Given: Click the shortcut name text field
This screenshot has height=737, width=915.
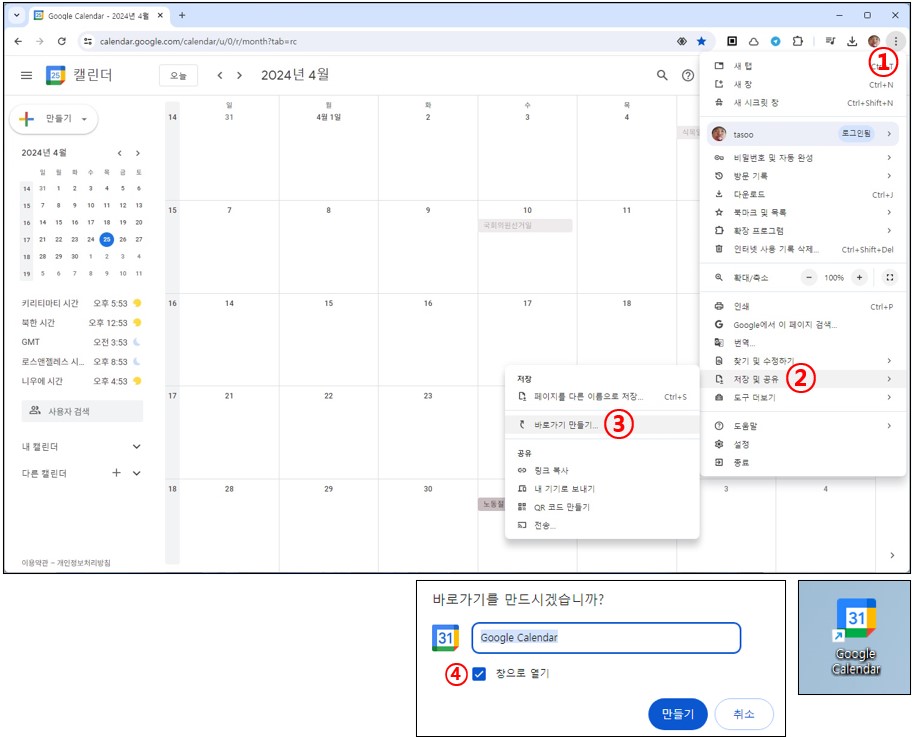Looking at the screenshot, I should (x=605, y=638).
